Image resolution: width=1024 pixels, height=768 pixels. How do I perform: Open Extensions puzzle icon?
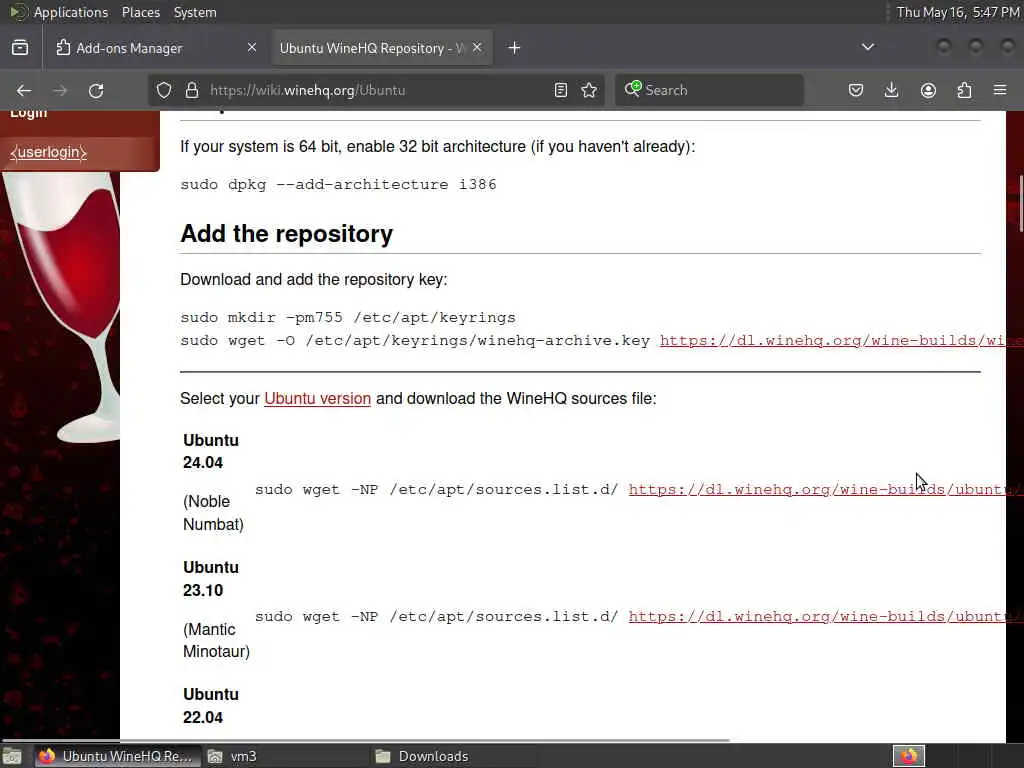964,90
